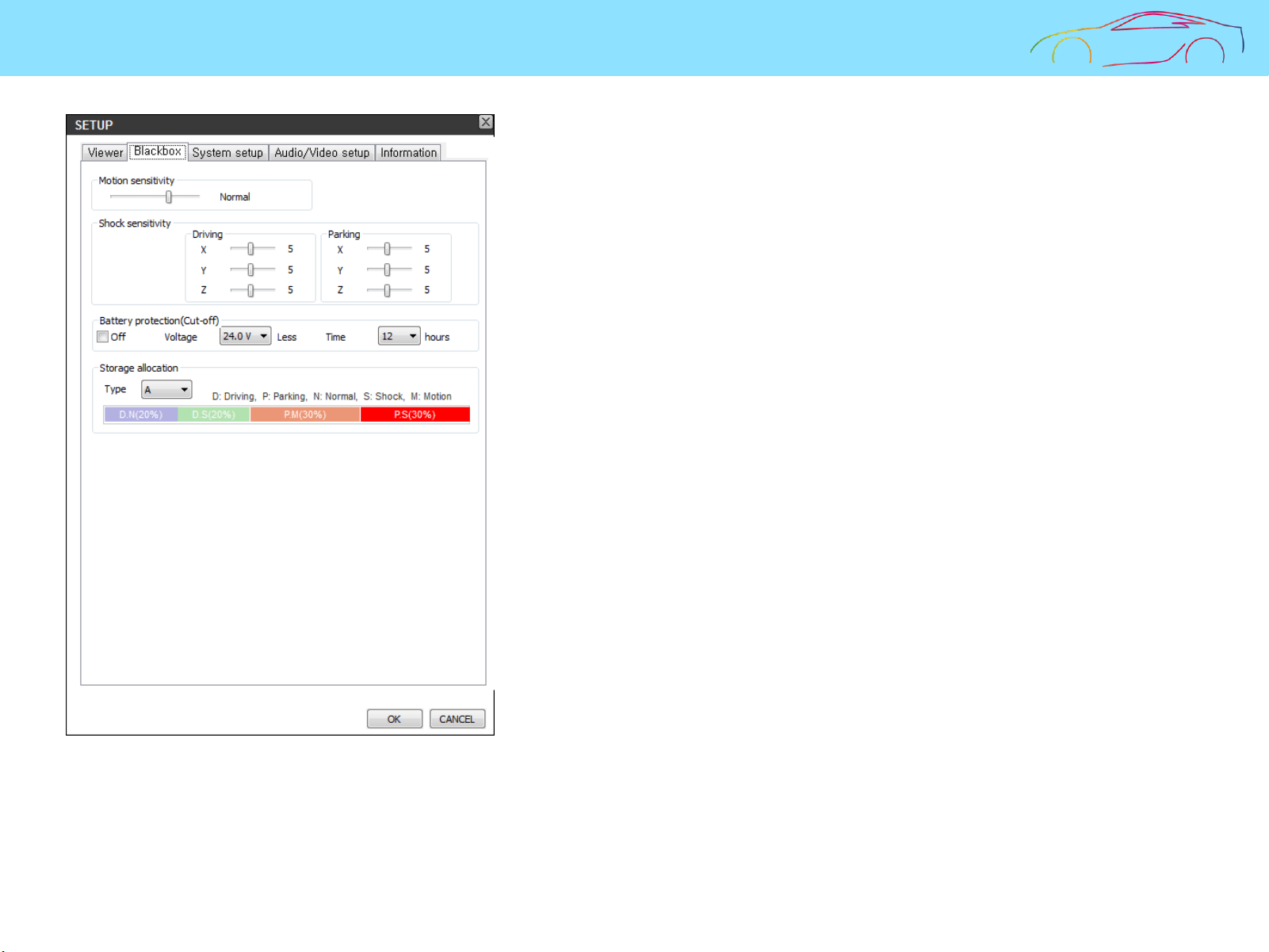Close the SETUP dialog window
Viewport: 1269px width, 952px height.
point(486,122)
